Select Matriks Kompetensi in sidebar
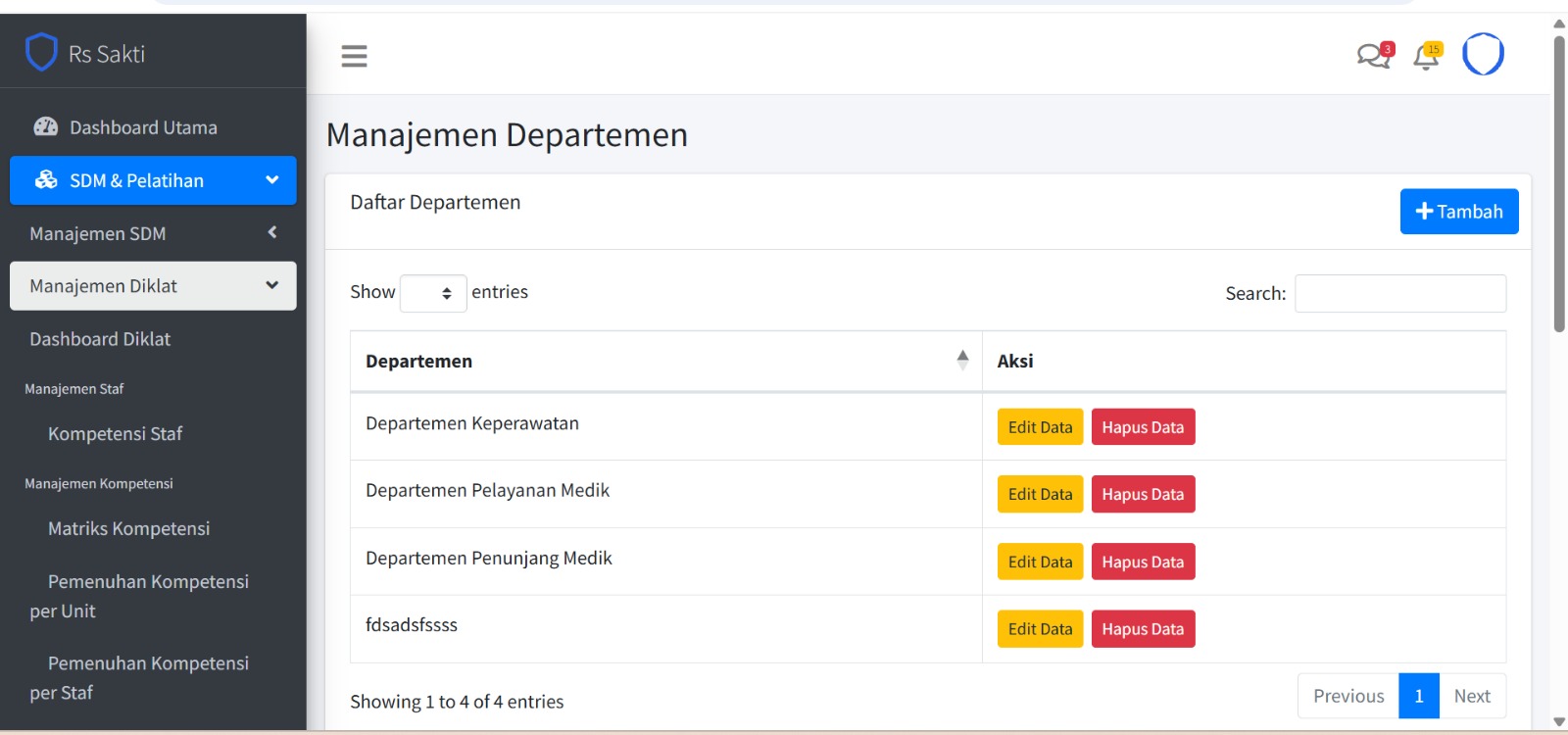 [x=128, y=529]
